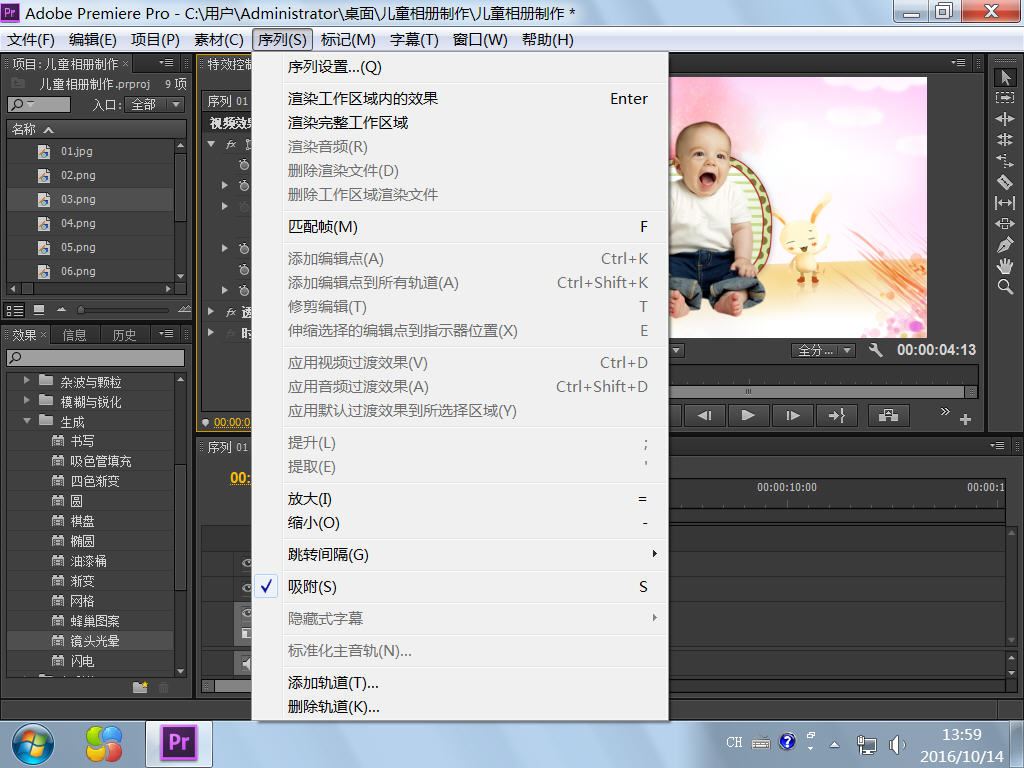Collapse the 生成 effects folder
This screenshot has width=1024, height=768.
[27, 421]
